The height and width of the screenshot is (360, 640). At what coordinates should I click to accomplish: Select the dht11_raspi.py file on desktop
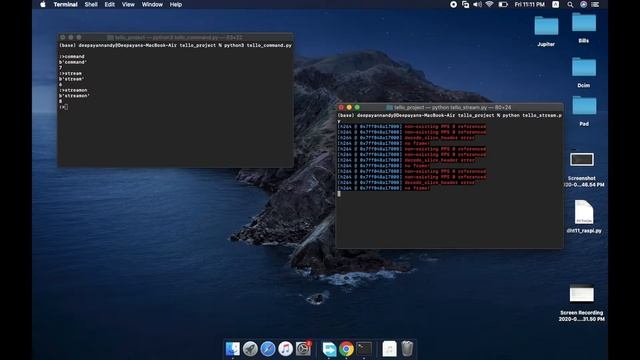point(584,212)
